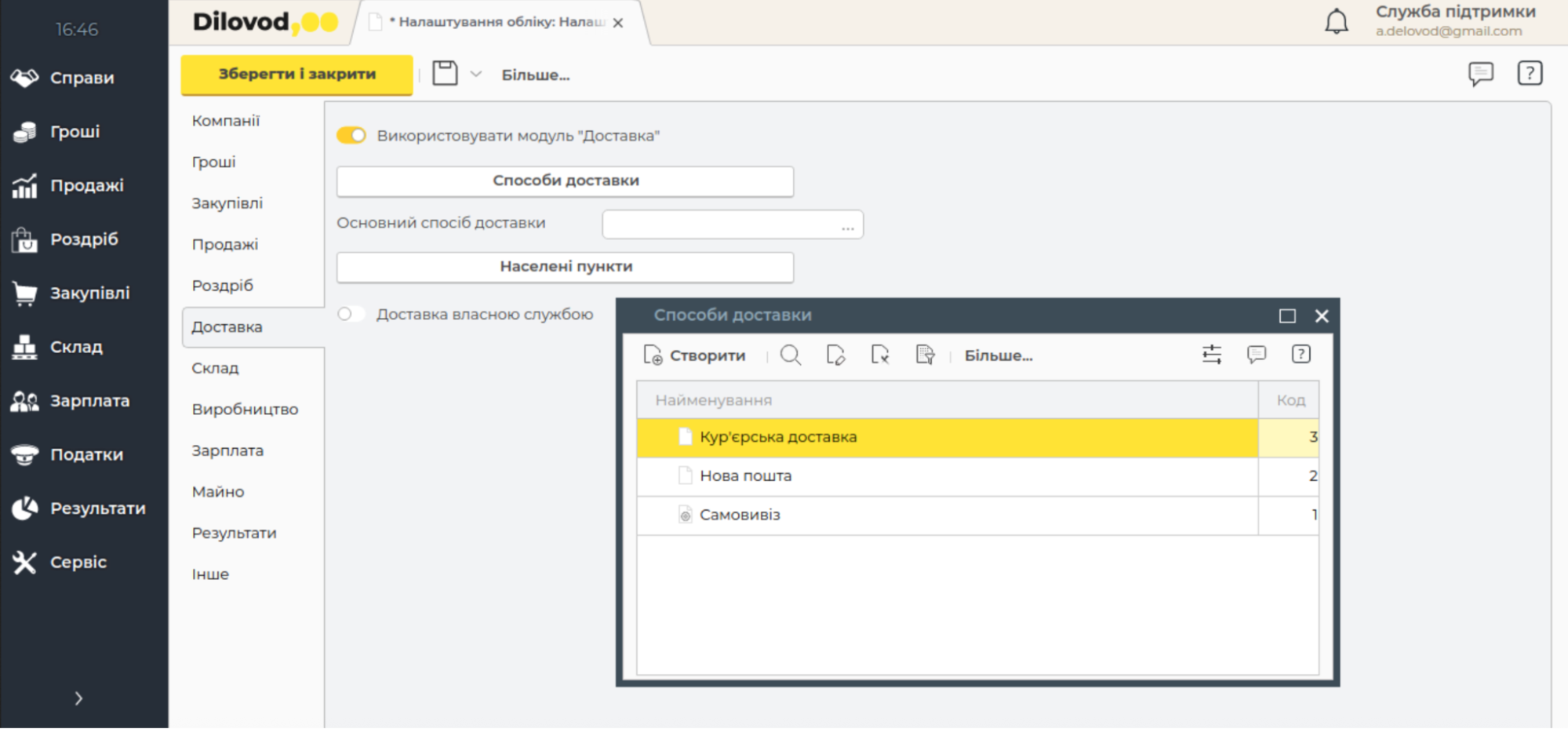
Task: Disable the "Доставка" module toggle
Action: tap(351, 136)
